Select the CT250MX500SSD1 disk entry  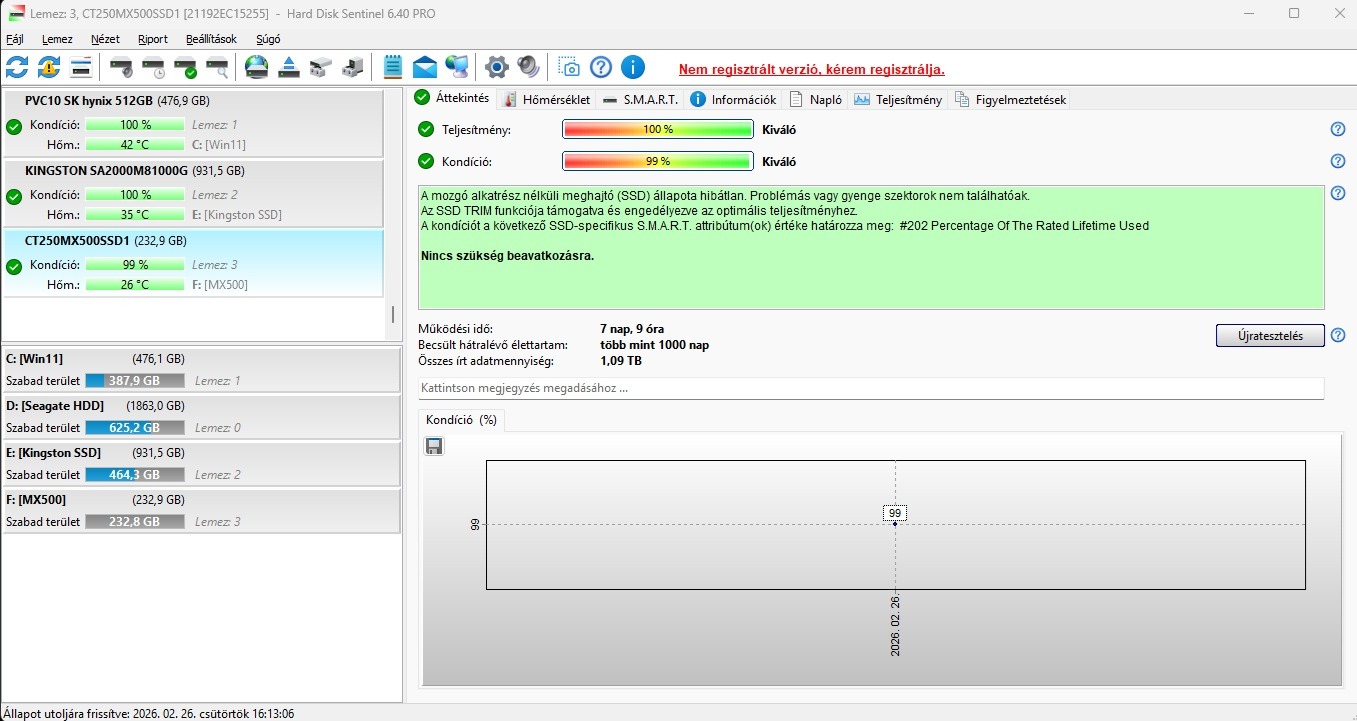(193, 263)
